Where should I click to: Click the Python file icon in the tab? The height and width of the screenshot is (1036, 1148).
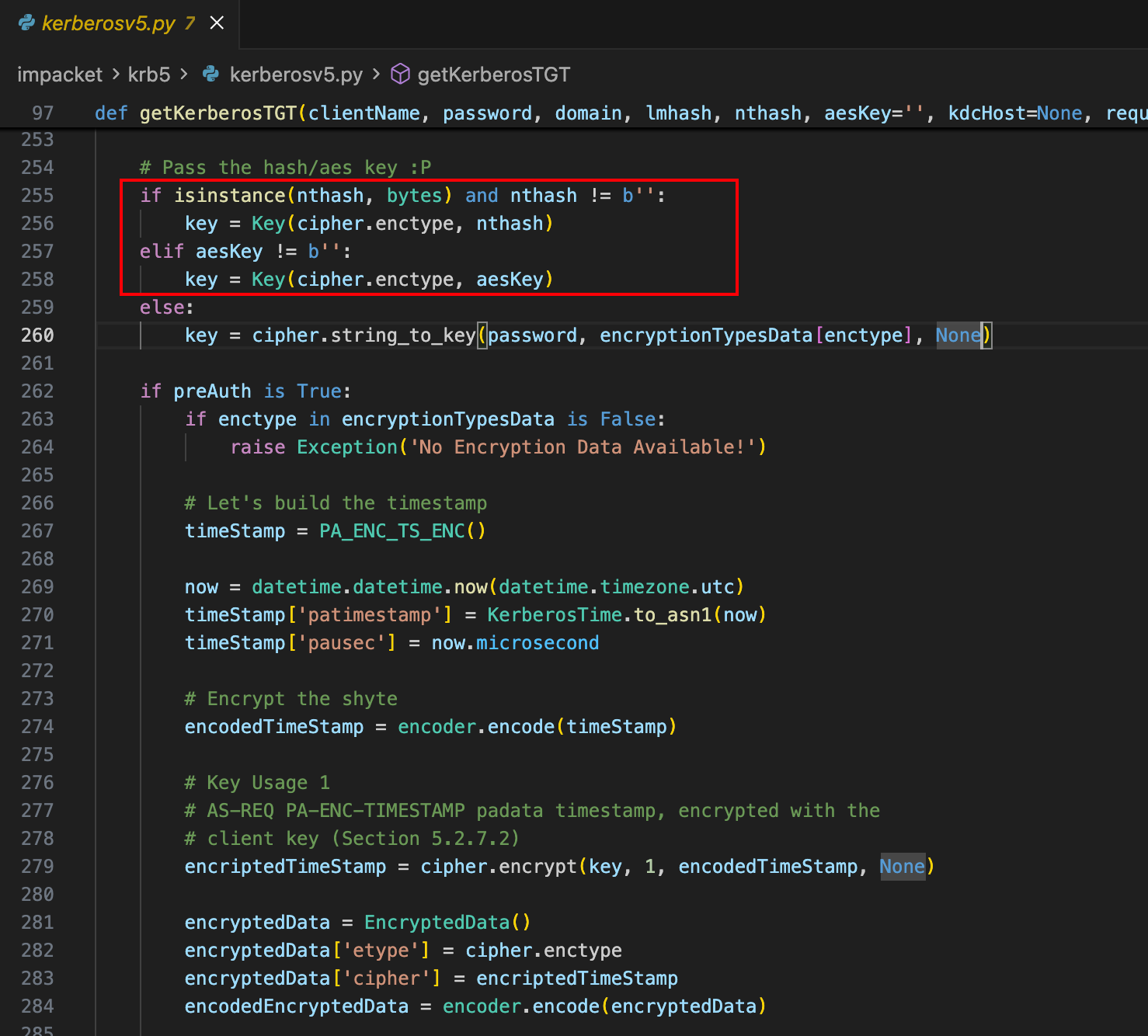coord(26,23)
